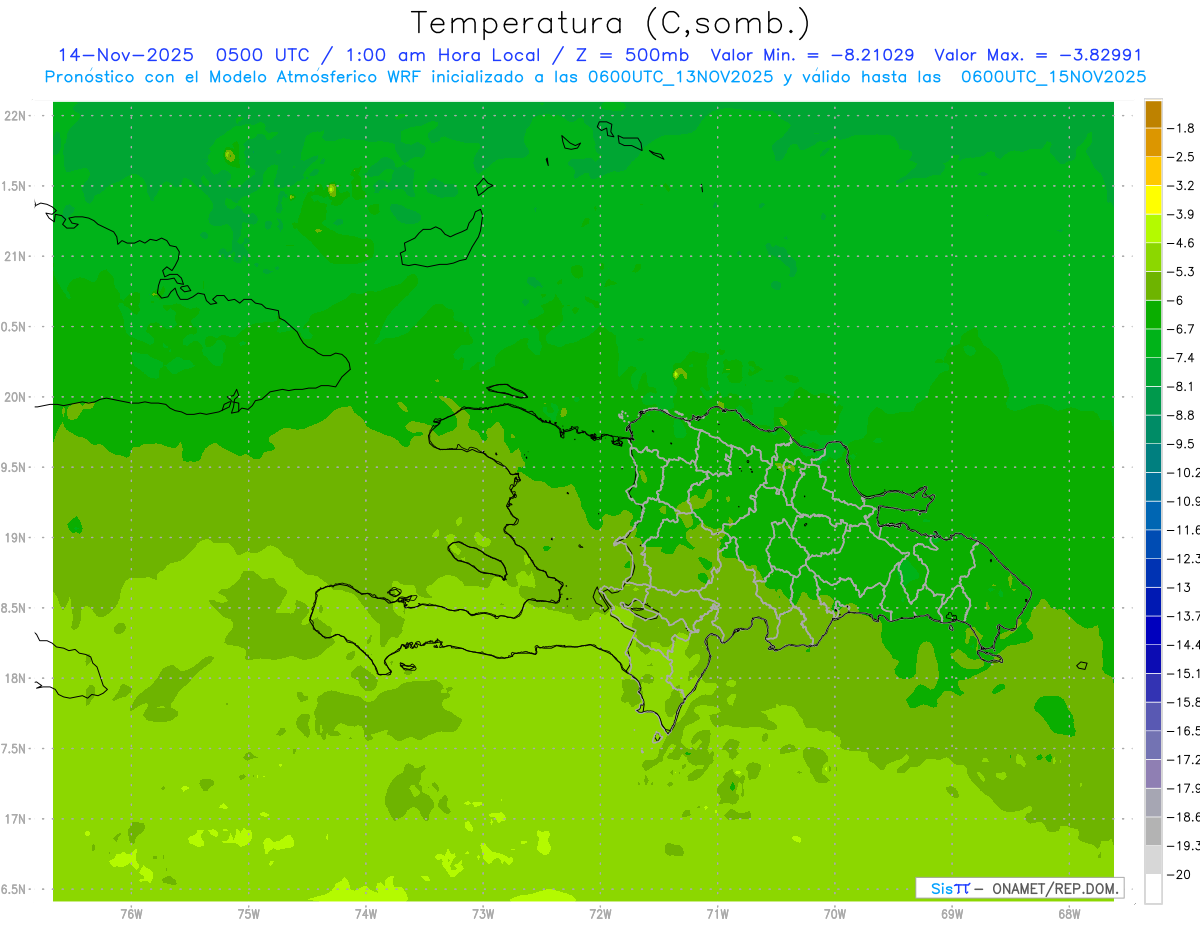This screenshot has width=1200, height=927.
Task: Click the 'SisTT - ONAMET/REP.DOM.' credit label
Action: [1019, 888]
